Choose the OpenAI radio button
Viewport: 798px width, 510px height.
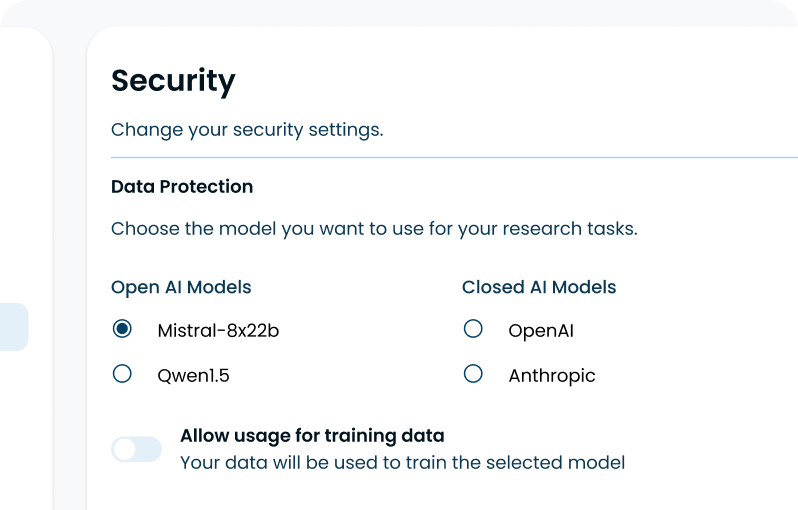(473, 329)
